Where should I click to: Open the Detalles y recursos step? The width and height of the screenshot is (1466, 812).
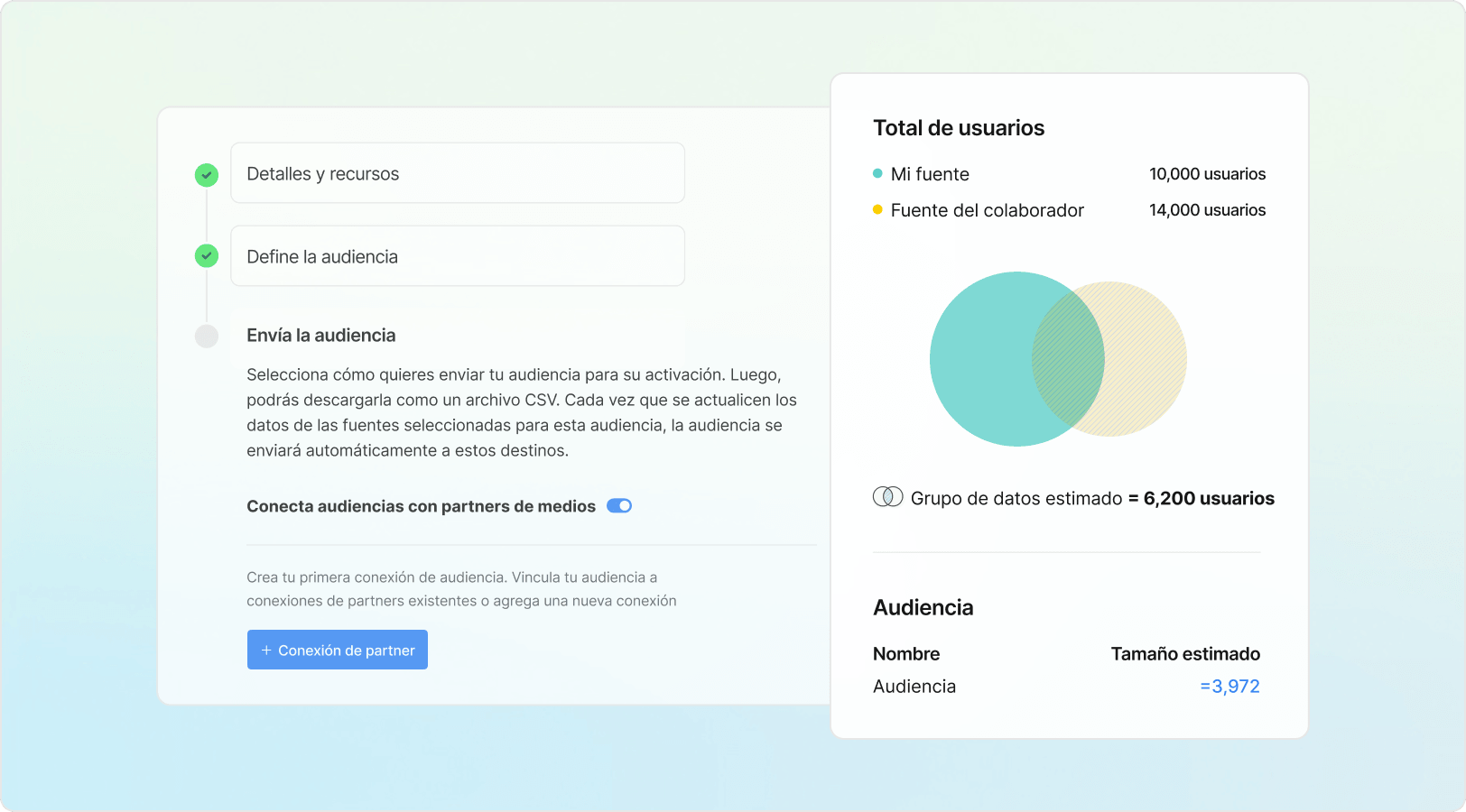[x=458, y=173]
